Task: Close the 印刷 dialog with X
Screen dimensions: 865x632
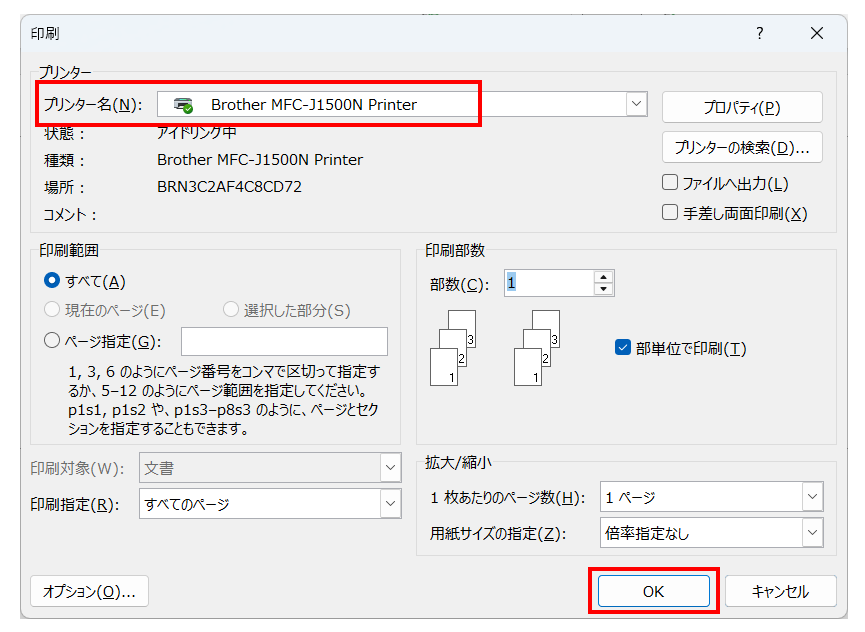Action: [x=817, y=33]
